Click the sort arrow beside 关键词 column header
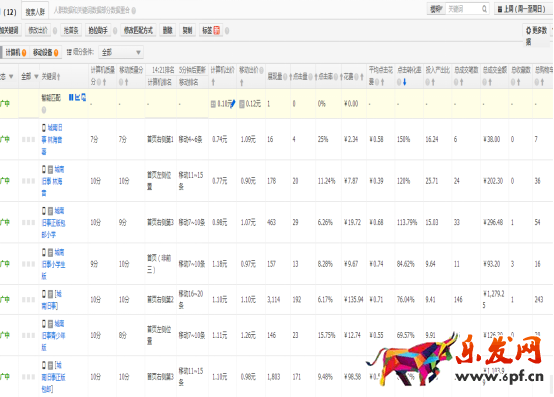This screenshot has height=397, width=554. pyautogui.click(x=59, y=76)
